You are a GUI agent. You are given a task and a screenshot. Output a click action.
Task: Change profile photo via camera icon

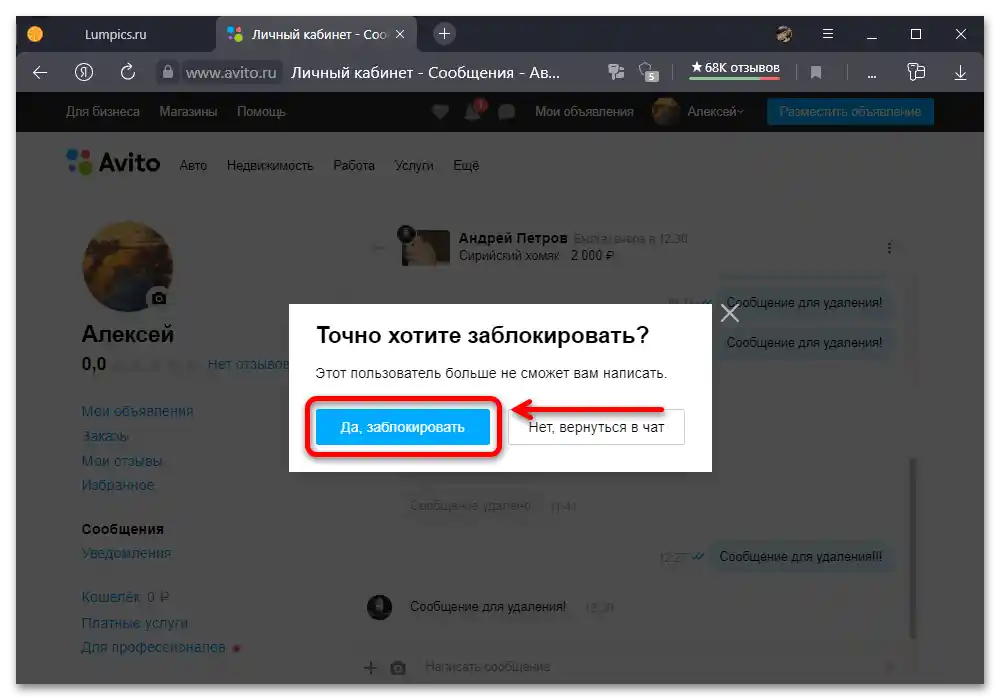click(x=159, y=298)
